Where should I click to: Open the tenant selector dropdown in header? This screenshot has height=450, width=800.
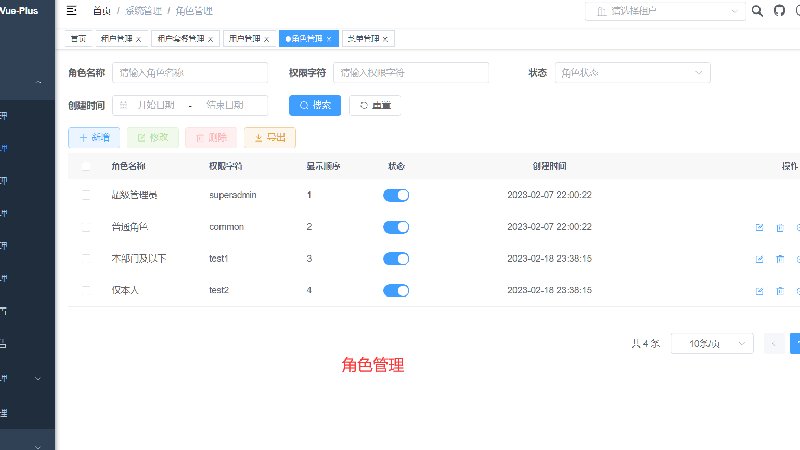click(x=665, y=11)
